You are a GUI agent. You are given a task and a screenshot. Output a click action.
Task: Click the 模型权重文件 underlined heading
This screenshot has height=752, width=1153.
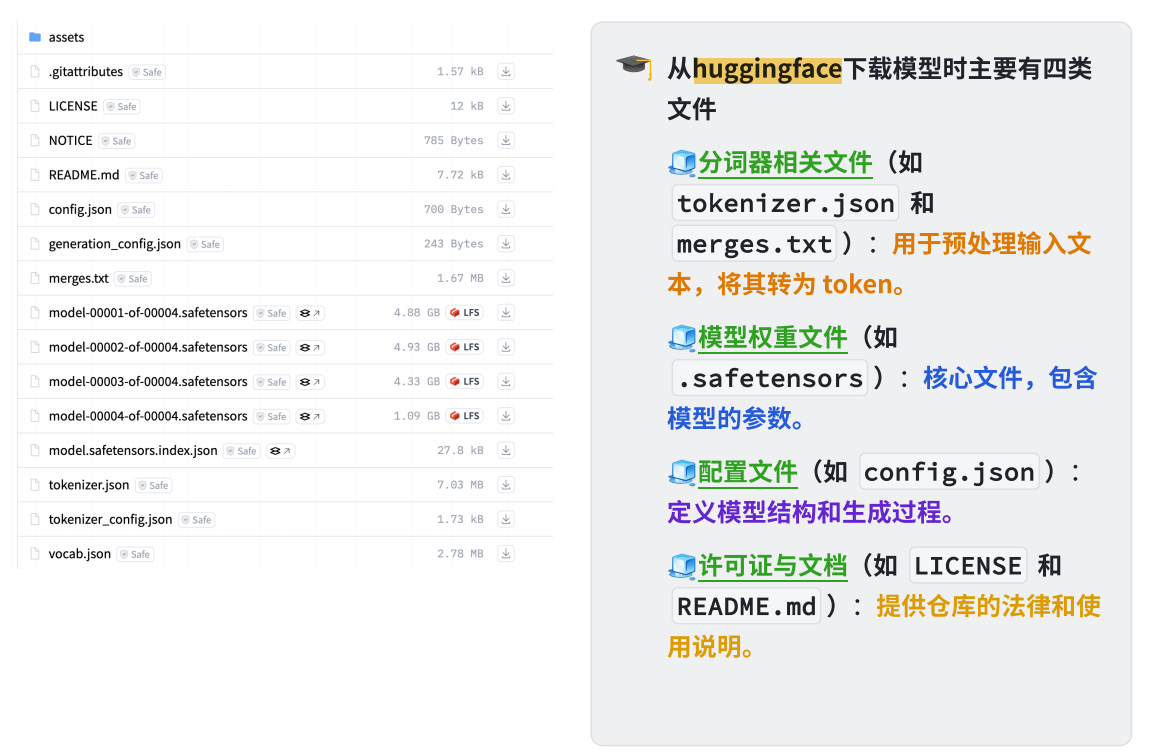pos(772,337)
